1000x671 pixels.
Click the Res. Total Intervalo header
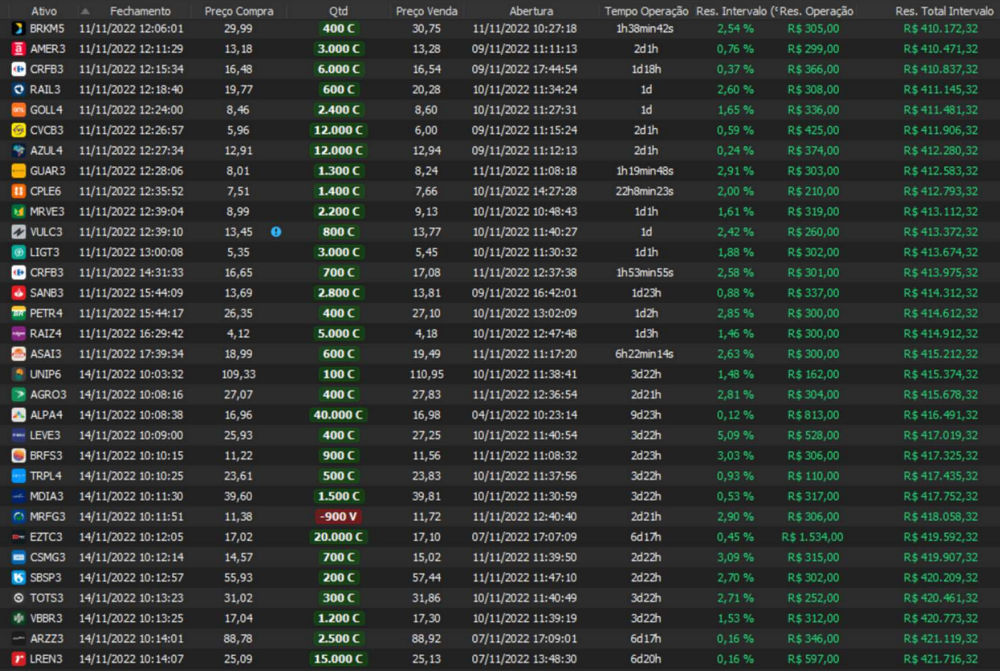pyautogui.click(x=938, y=10)
